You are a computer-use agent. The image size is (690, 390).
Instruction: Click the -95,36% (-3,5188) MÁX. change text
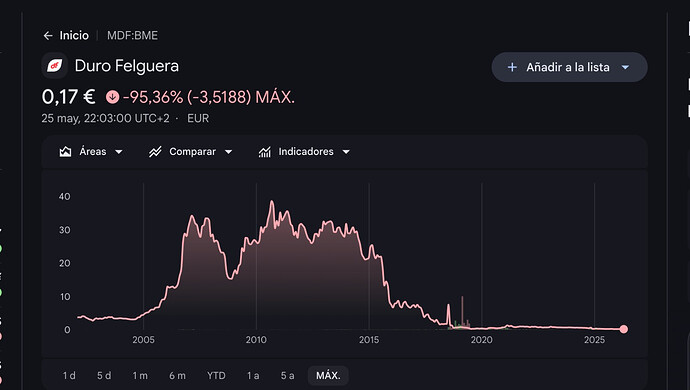[x=209, y=97]
